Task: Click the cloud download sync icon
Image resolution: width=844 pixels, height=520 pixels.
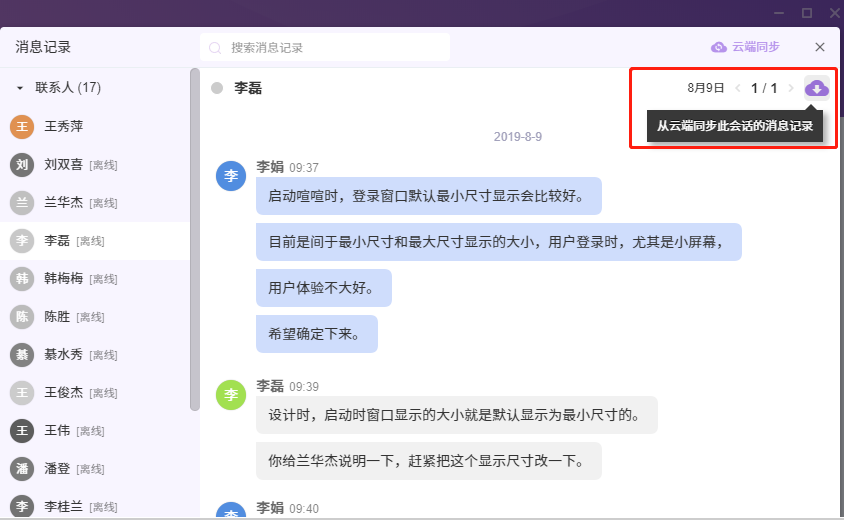Action: pos(817,88)
